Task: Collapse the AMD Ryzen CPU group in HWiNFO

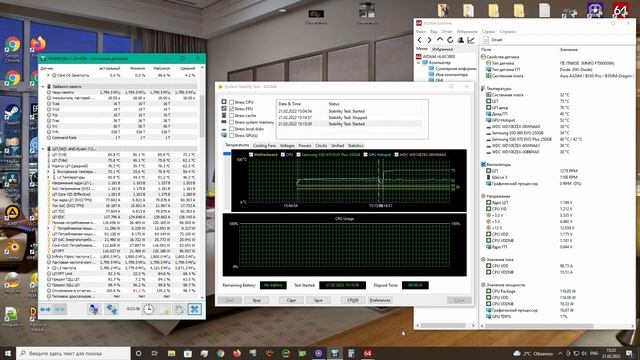Action: (x=43, y=149)
